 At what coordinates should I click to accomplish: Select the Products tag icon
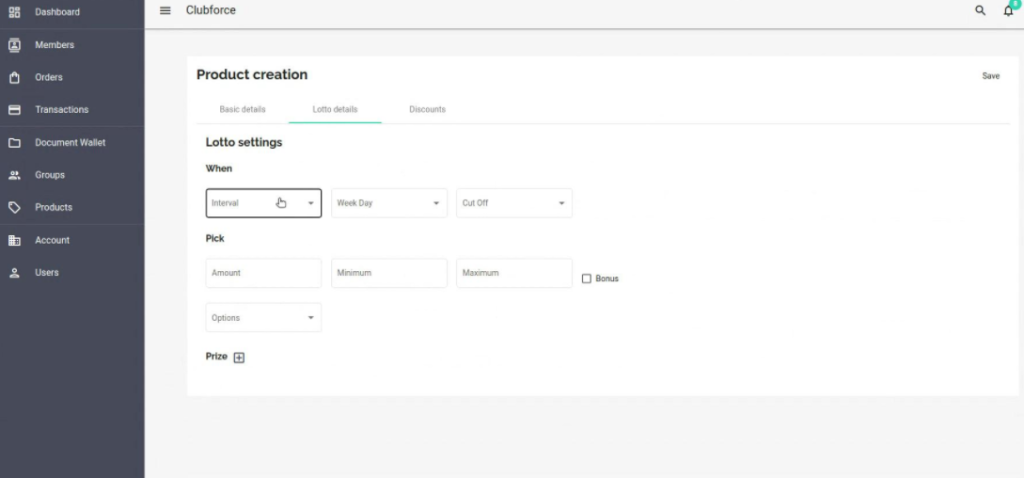(14, 208)
